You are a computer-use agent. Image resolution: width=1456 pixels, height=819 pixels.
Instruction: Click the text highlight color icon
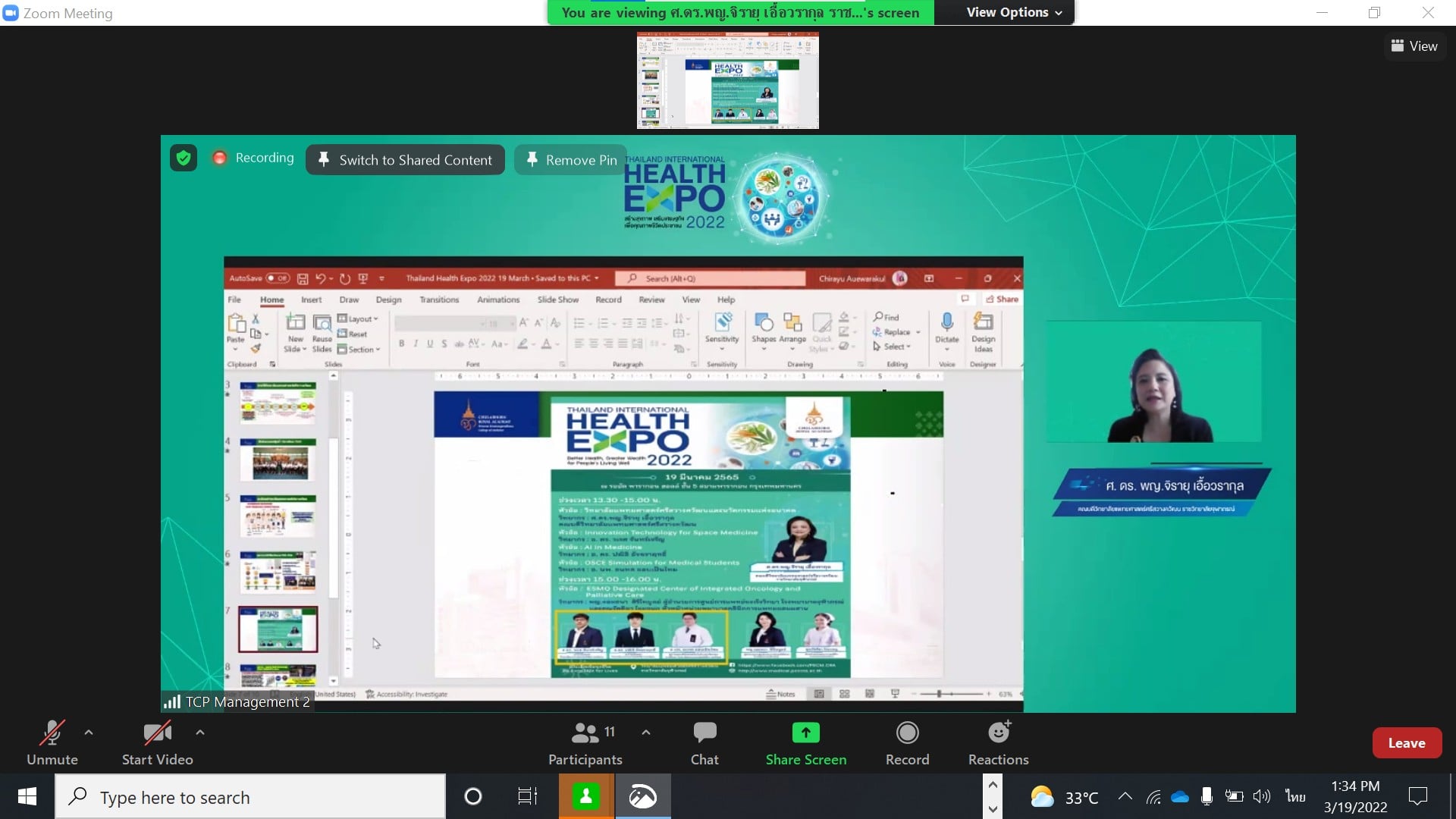522,344
